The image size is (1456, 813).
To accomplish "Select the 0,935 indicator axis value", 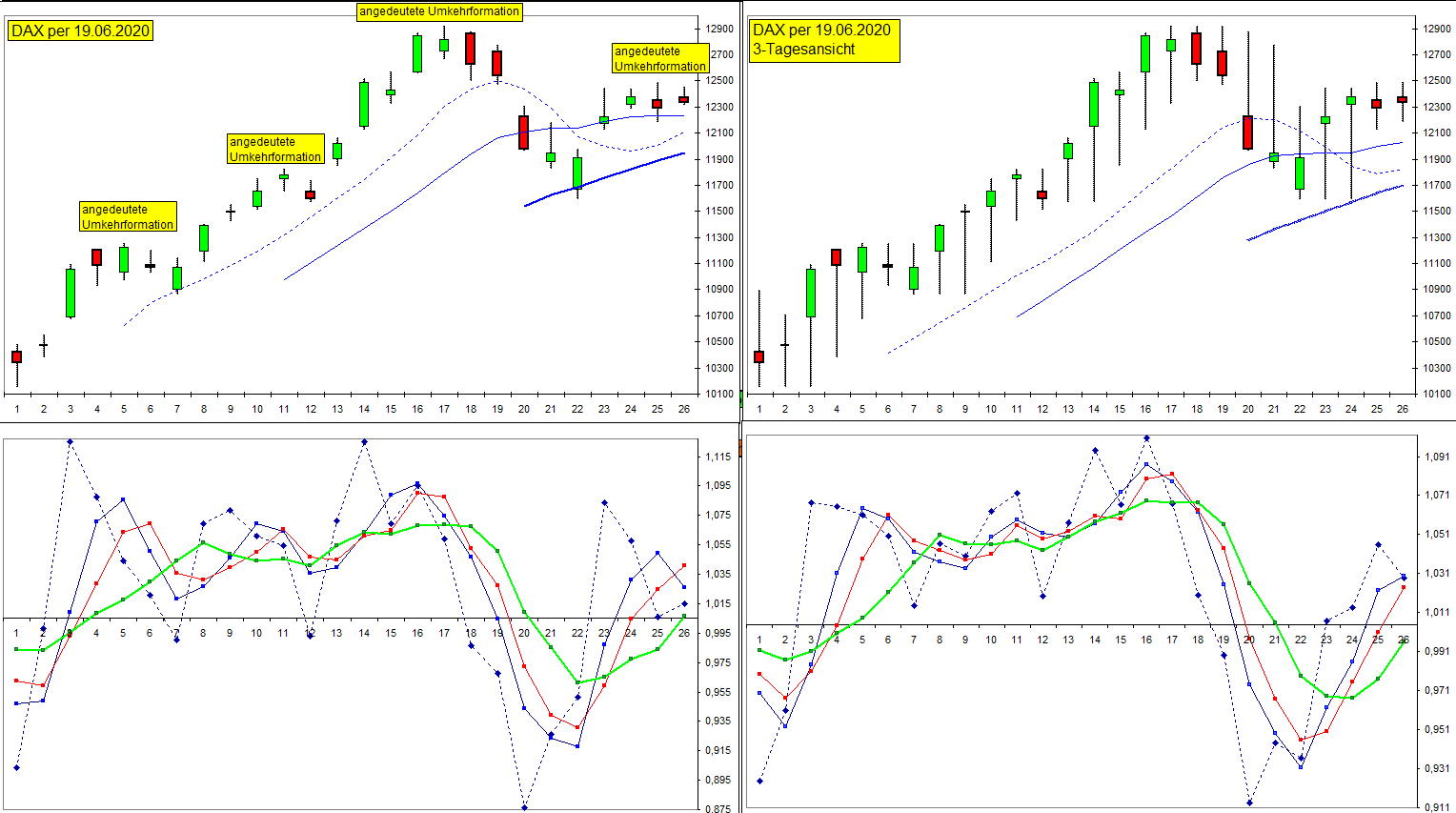I will [x=719, y=722].
